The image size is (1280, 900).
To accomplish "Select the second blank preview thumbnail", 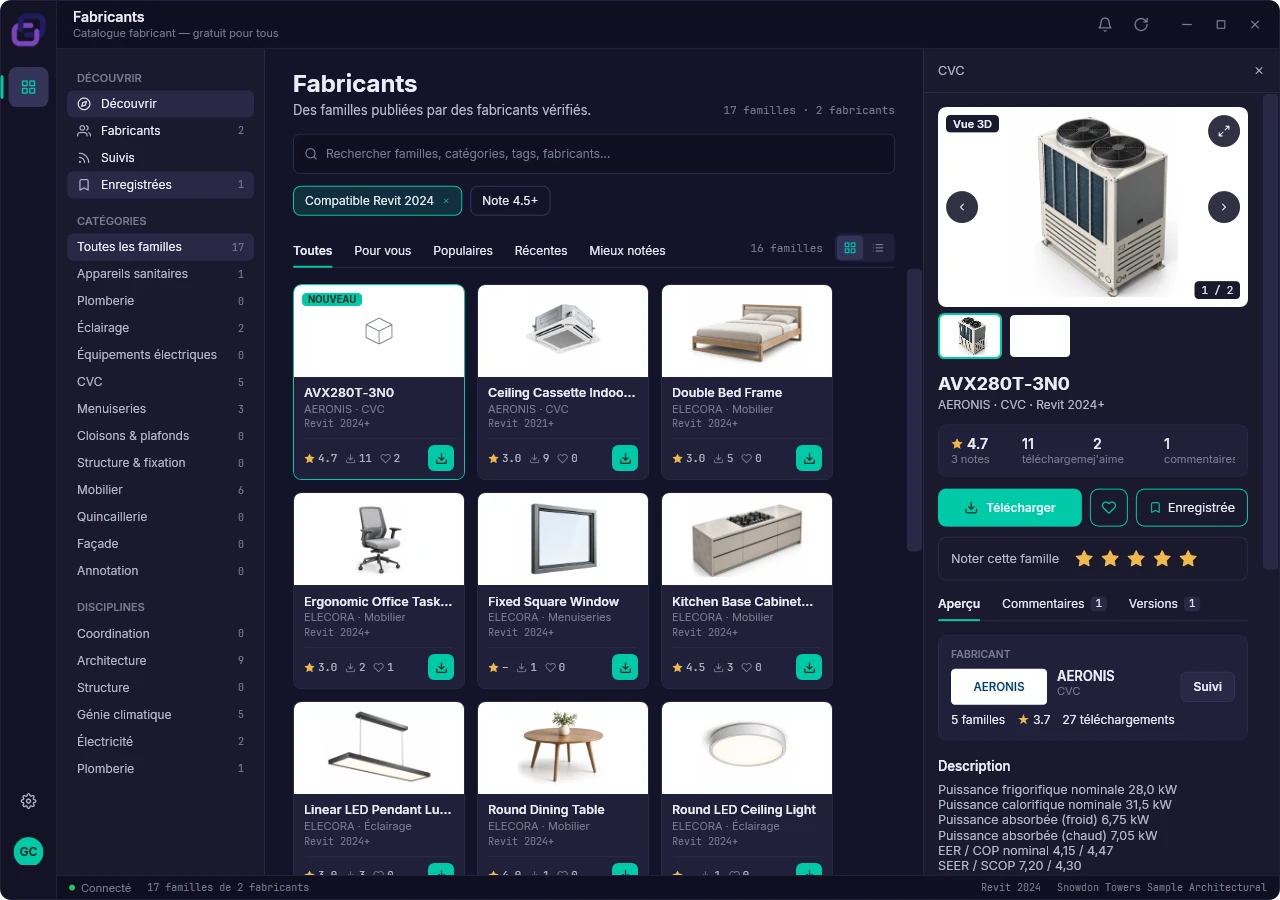I will tap(1040, 336).
